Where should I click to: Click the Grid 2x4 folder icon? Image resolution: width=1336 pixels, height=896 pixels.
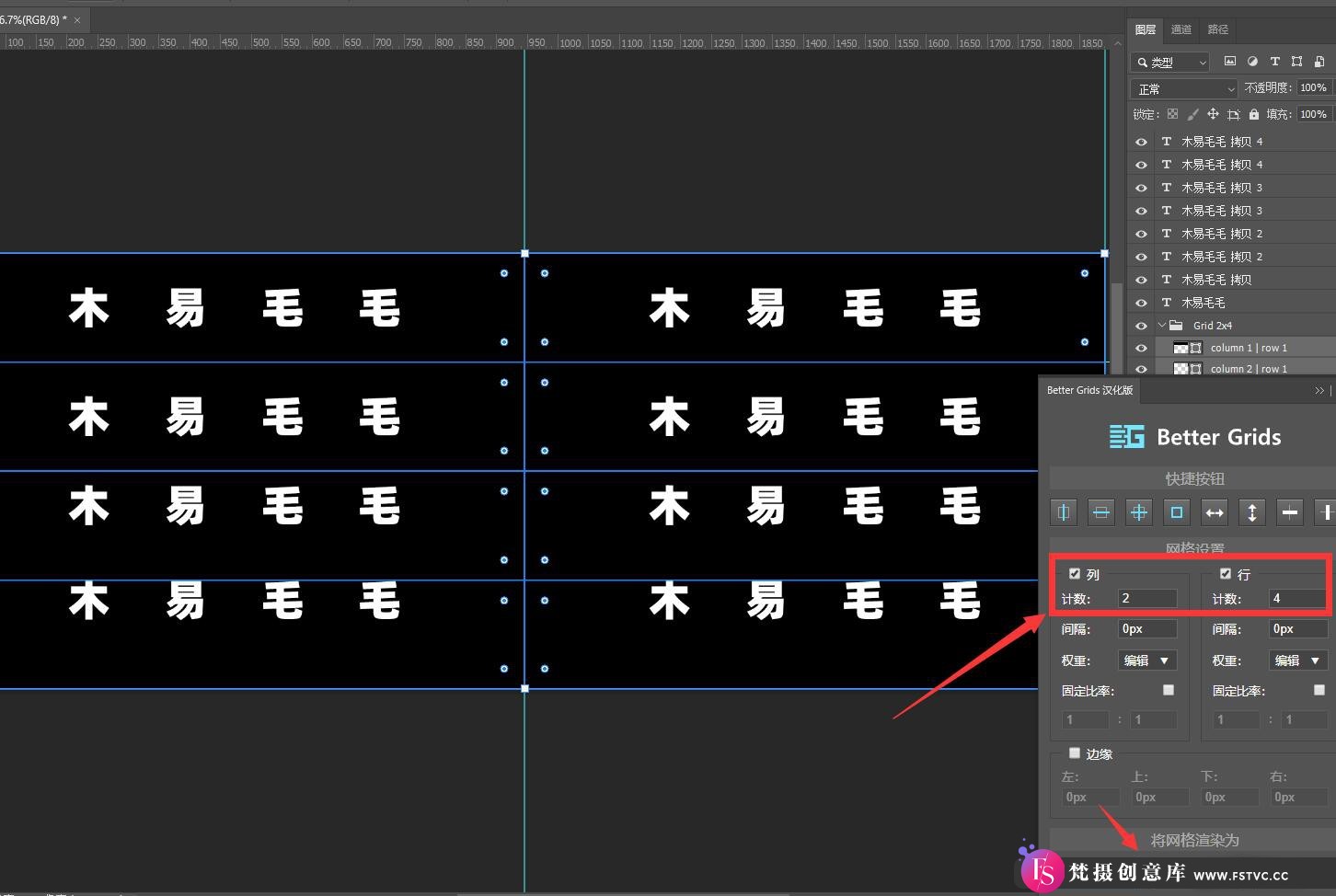pyautogui.click(x=1176, y=325)
